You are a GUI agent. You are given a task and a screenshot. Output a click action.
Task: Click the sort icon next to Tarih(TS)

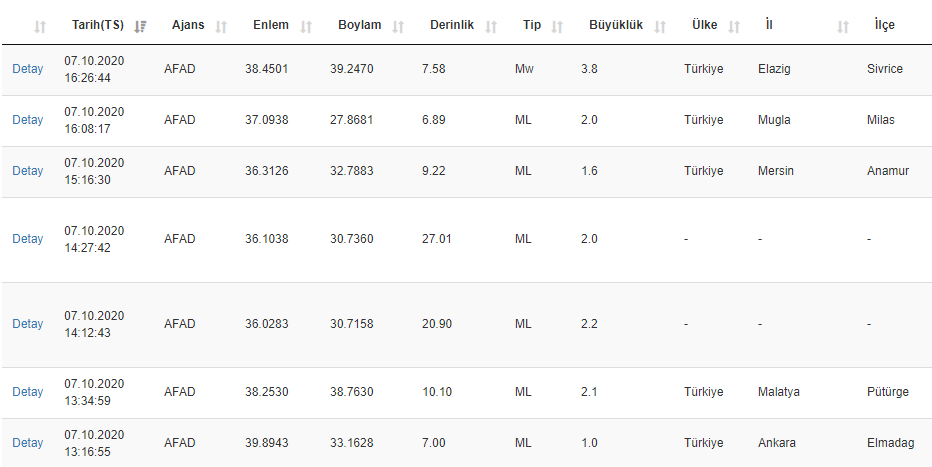coord(140,27)
